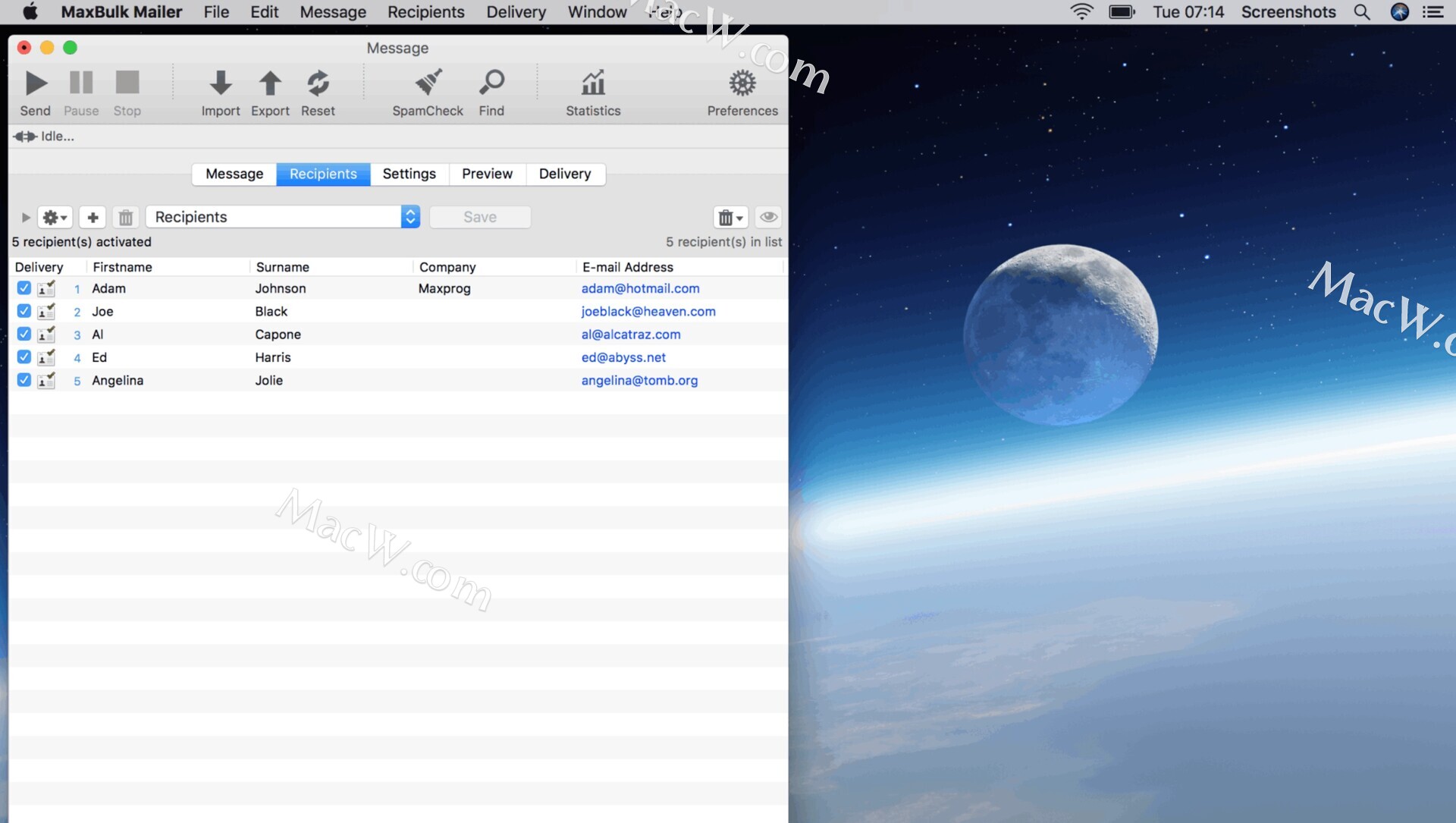Viewport: 1456px width, 823px height.
Task: Click the Reset toolbar icon
Action: (x=318, y=83)
